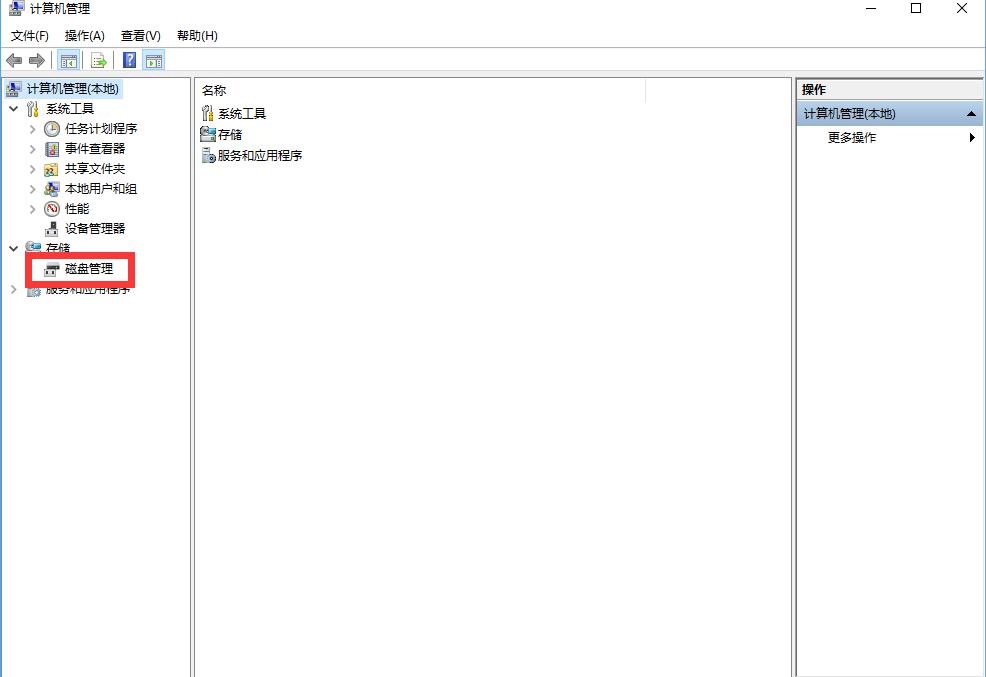
Task: Expand the 任务计划程序 tree node
Action: click(33, 129)
